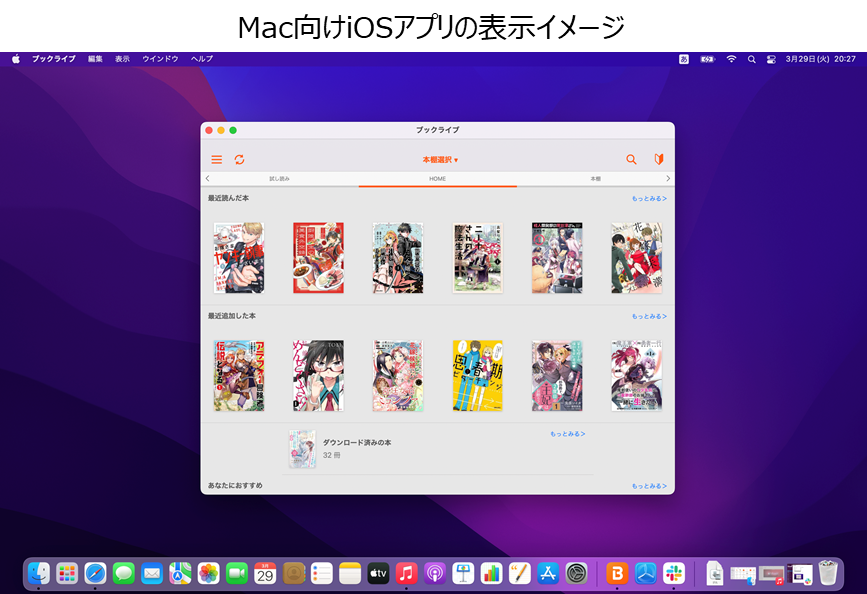Screen dimensions: 867x594
Task: Click the green zoom window button
Action: point(233,131)
